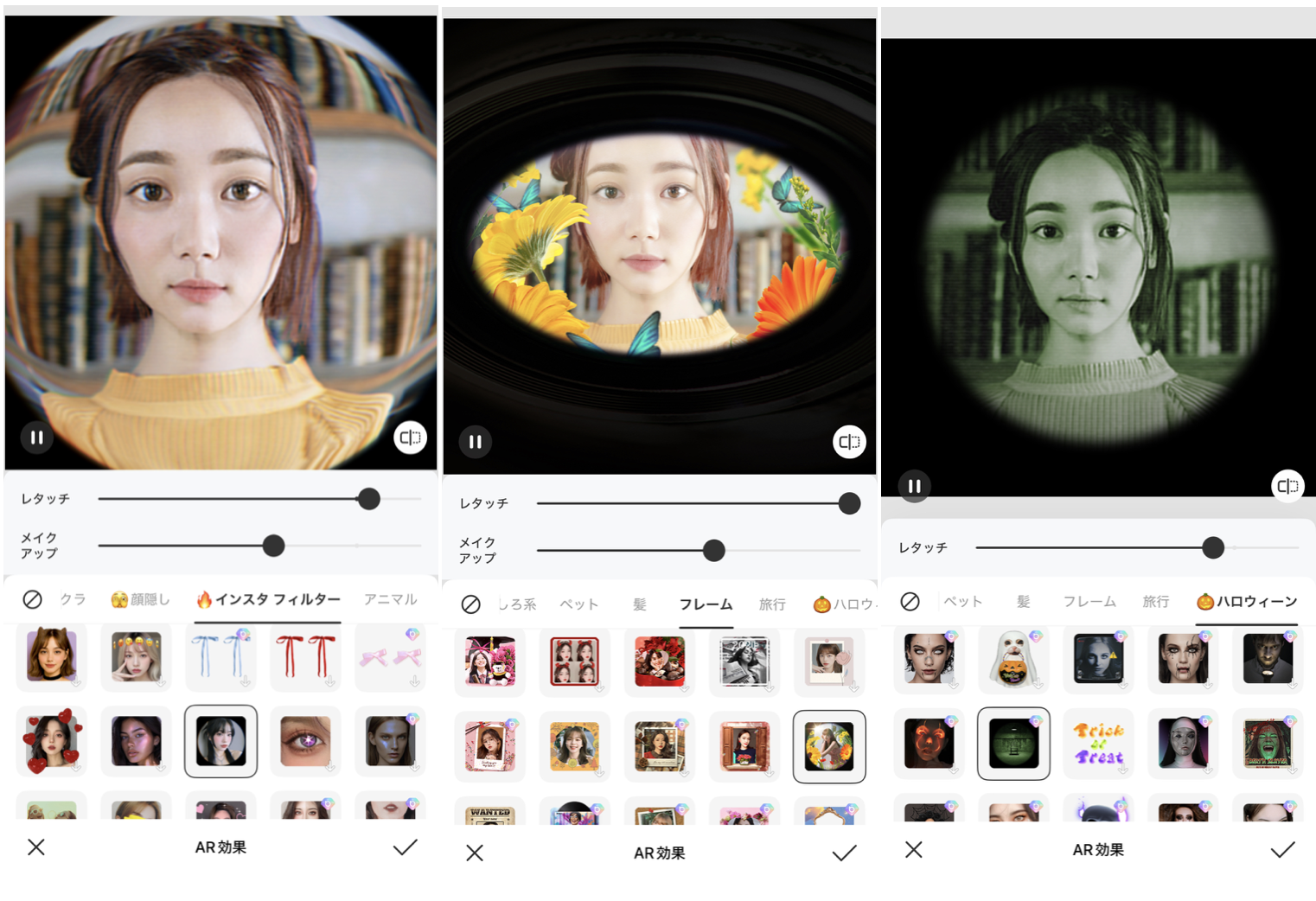Pause the night-vision preview on the right

point(914,486)
